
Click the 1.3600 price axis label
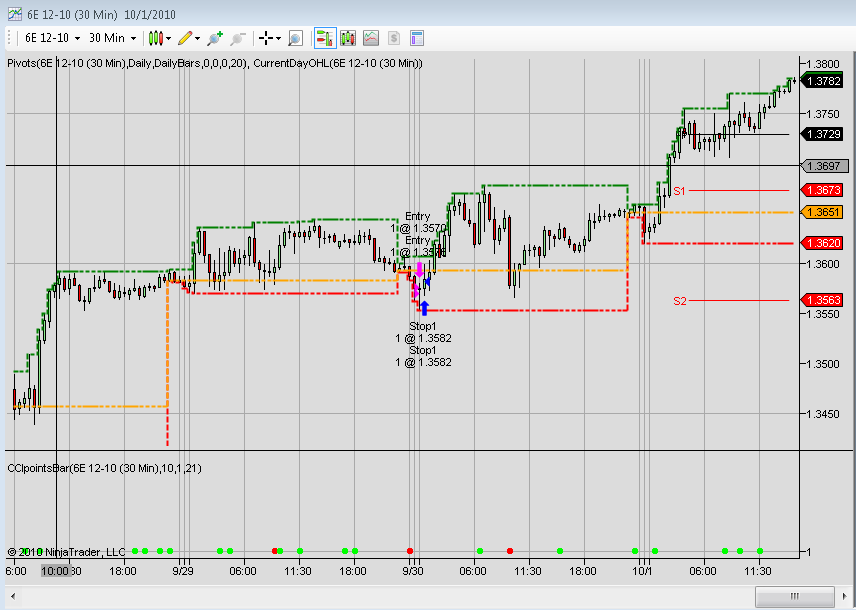(823, 264)
